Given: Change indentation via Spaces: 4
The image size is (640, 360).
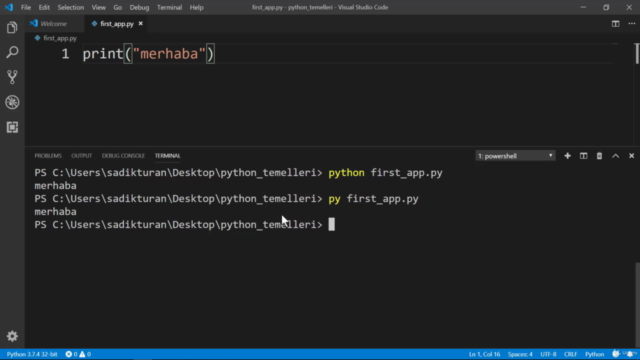Looking at the screenshot, I should pos(520,354).
